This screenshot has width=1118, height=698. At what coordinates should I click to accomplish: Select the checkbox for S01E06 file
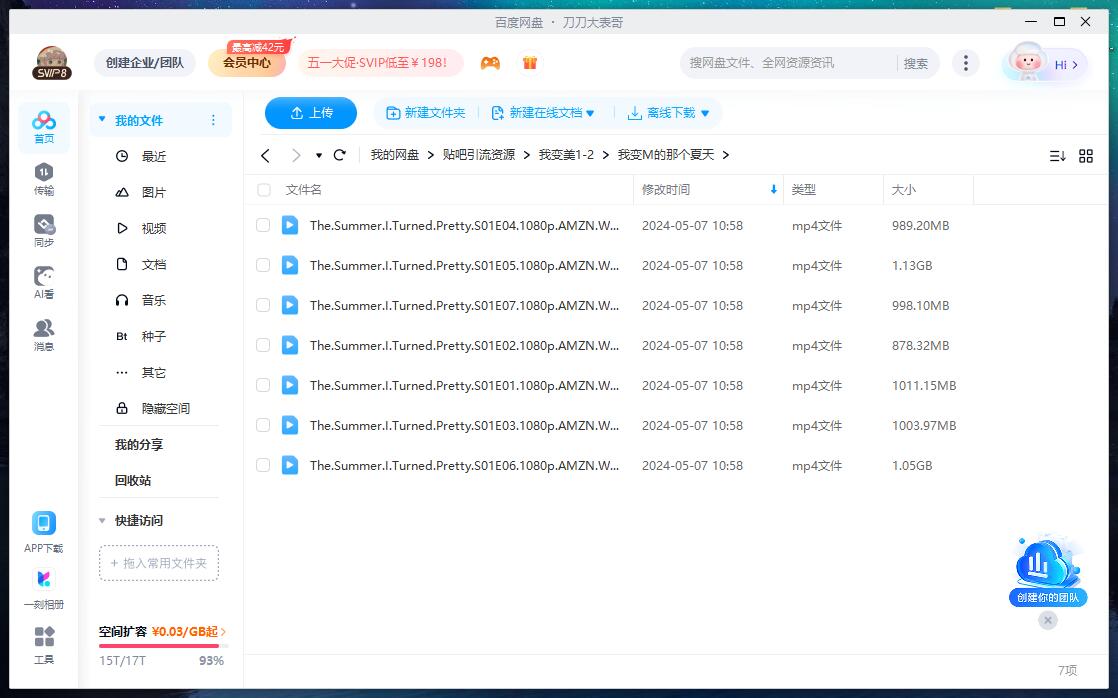pyautogui.click(x=263, y=466)
